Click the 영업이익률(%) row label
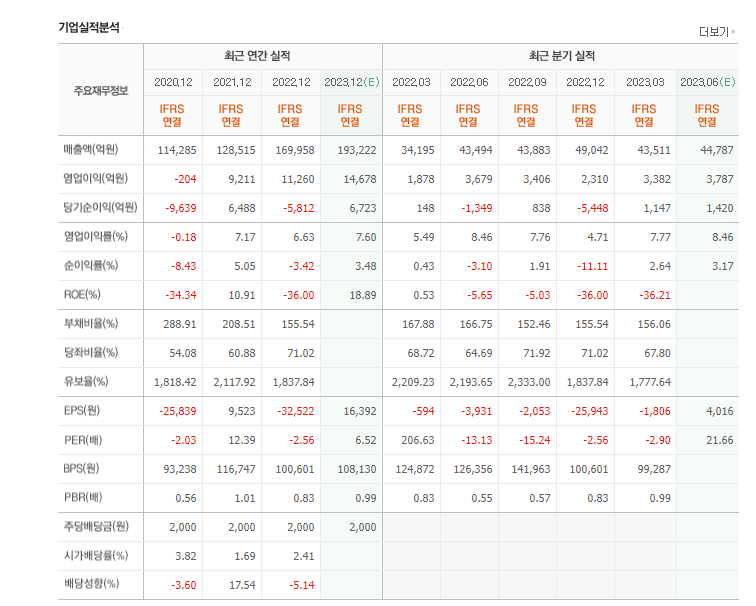This screenshot has height=606, width=756. tap(96, 237)
